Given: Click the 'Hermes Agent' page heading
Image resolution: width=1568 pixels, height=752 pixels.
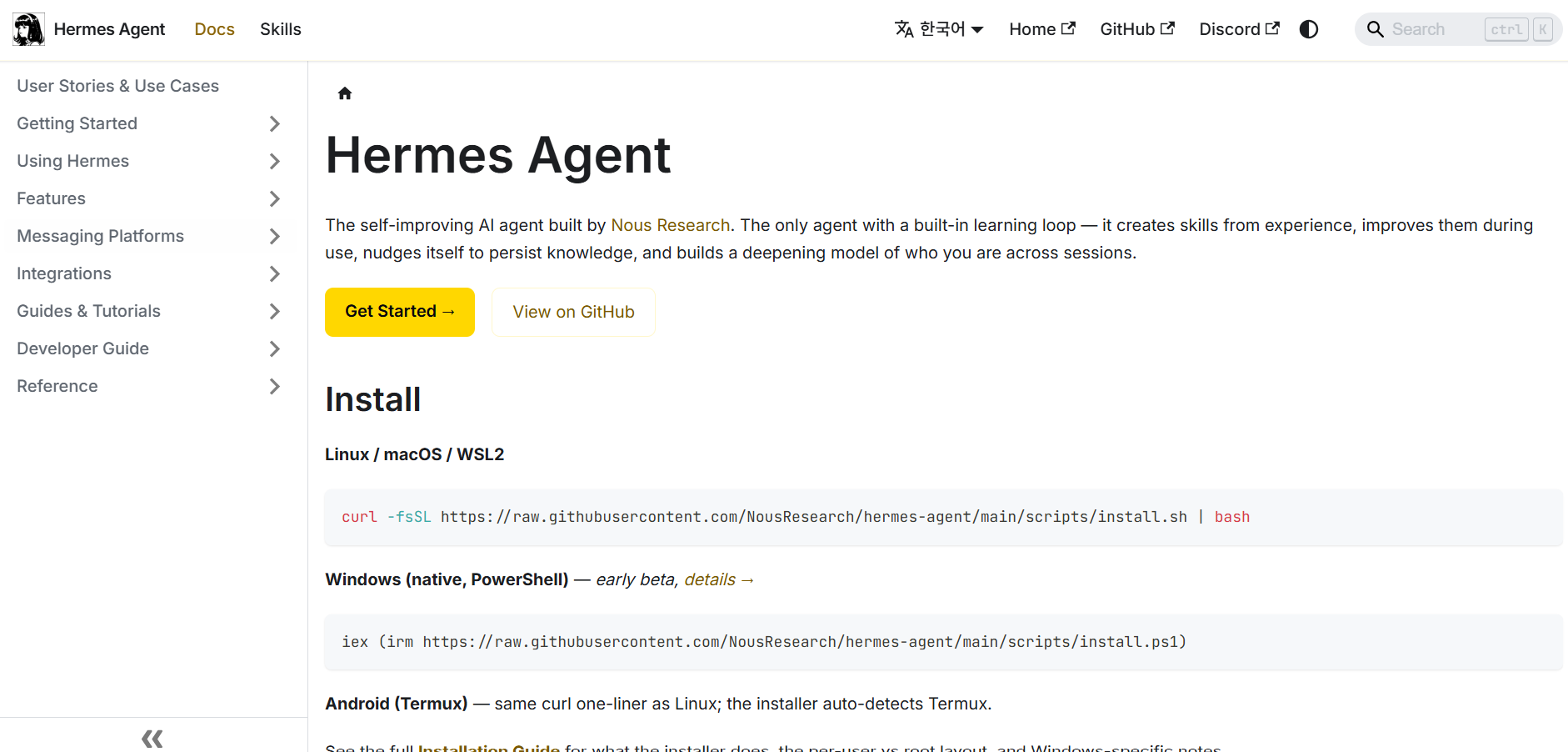Looking at the screenshot, I should 498,155.
